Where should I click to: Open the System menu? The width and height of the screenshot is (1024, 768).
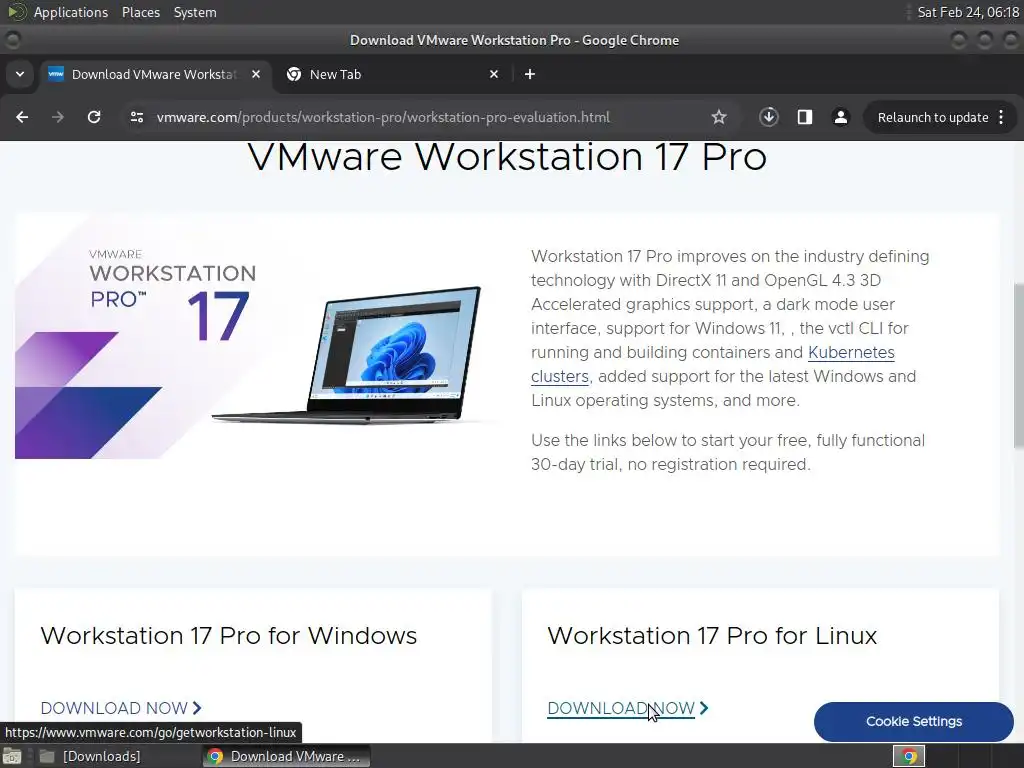(x=195, y=12)
